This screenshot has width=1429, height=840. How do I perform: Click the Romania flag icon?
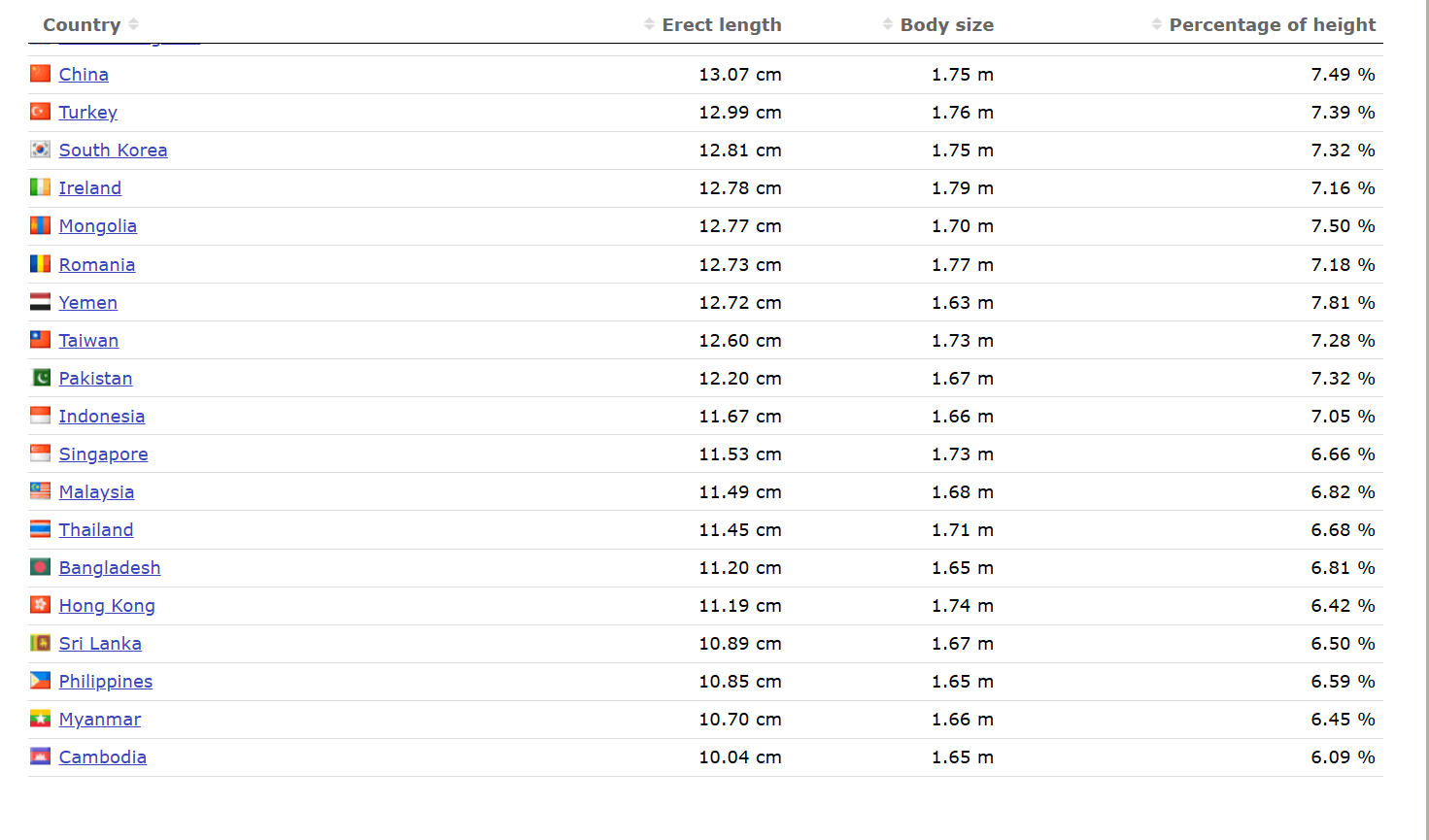(40, 264)
